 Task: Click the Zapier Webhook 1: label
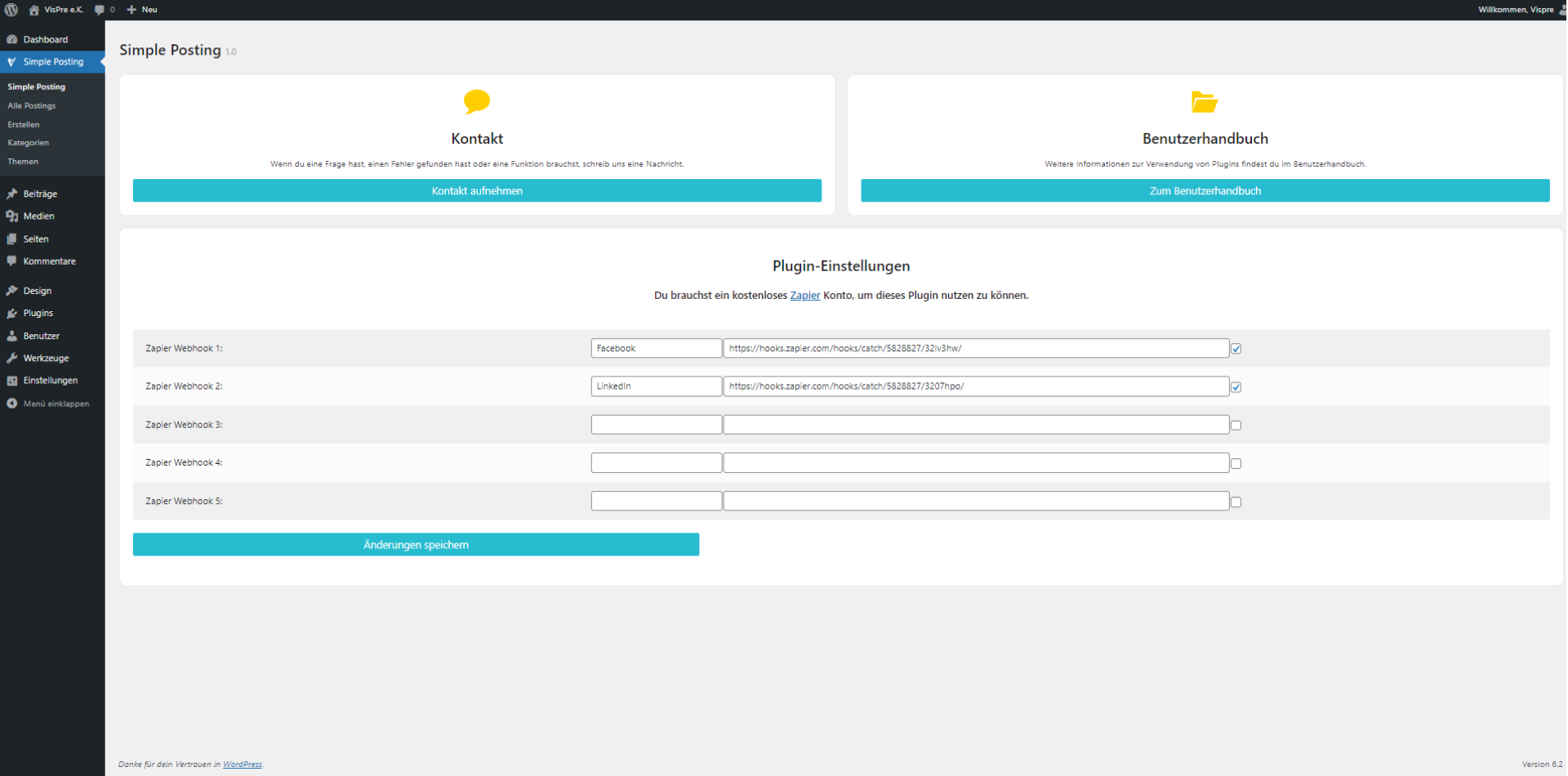coord(184,348)
